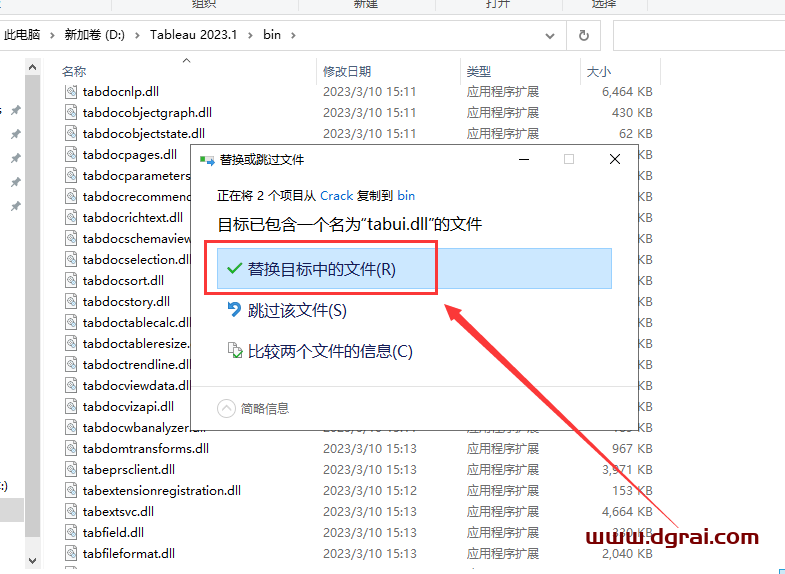Select tabextsvc.dll file icon
The image size is (785, 574).
(71, 511)
